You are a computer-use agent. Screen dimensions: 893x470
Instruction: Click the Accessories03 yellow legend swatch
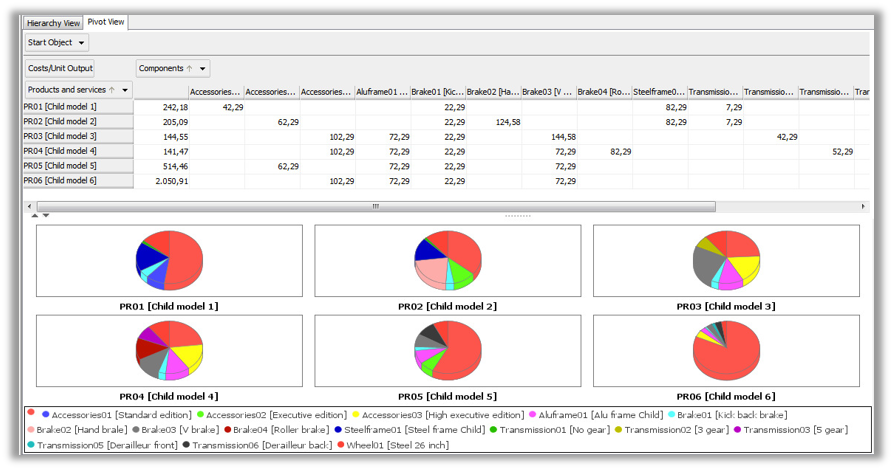point(356,415)
